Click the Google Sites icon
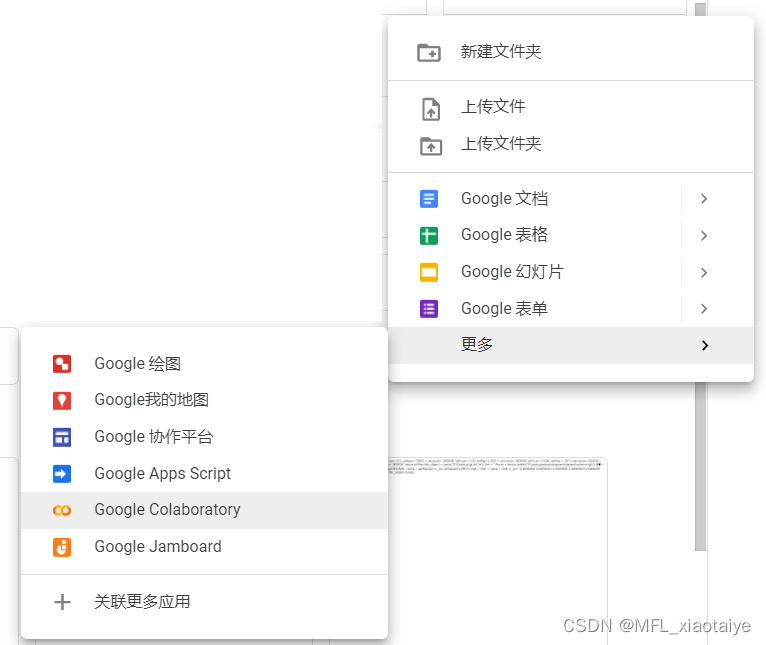766x645 pixels. pos(62,437)
